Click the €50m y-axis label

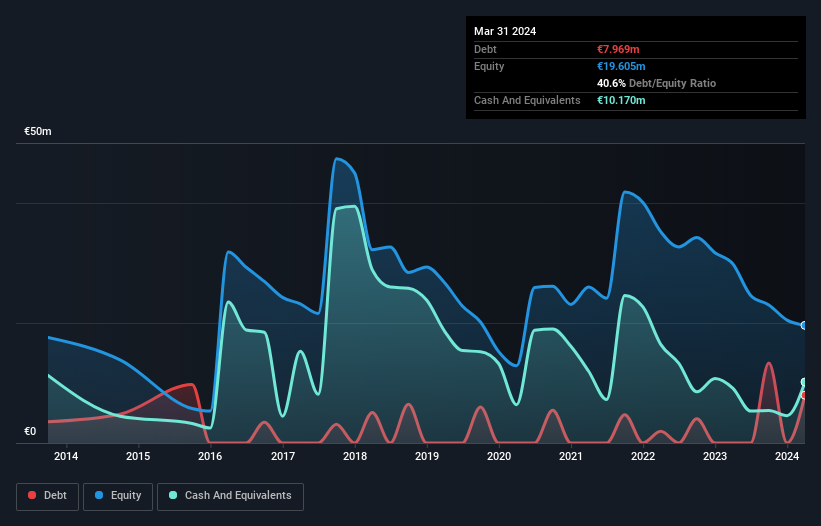(x=38, y=131)
